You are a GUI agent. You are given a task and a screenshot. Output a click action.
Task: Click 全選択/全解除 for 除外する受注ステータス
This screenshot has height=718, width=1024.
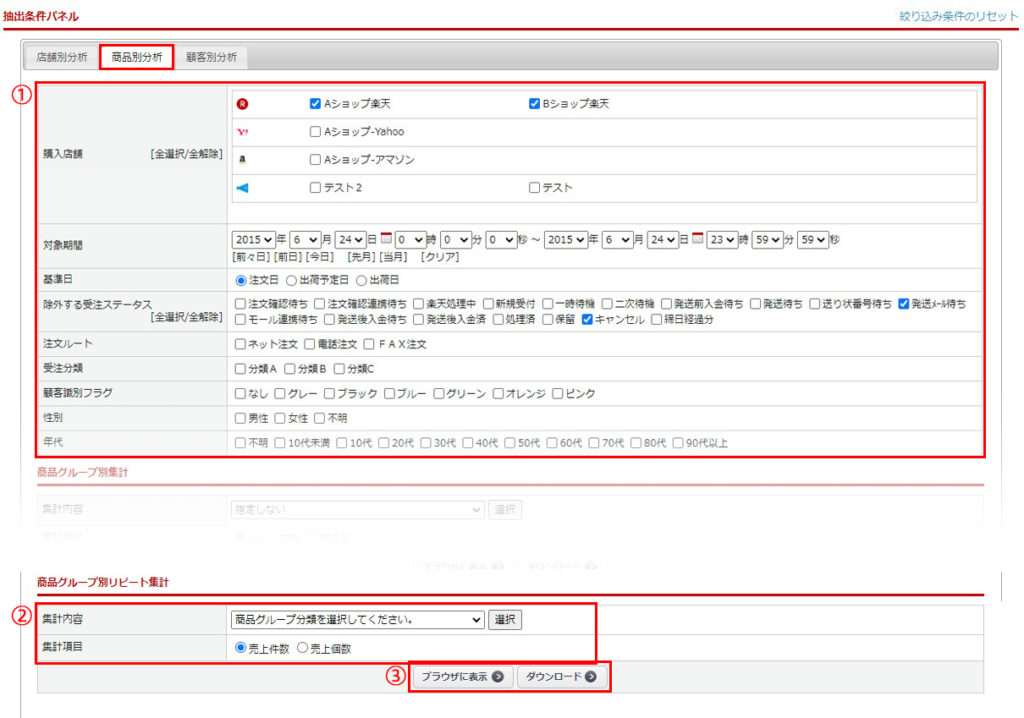coord(186,317)
